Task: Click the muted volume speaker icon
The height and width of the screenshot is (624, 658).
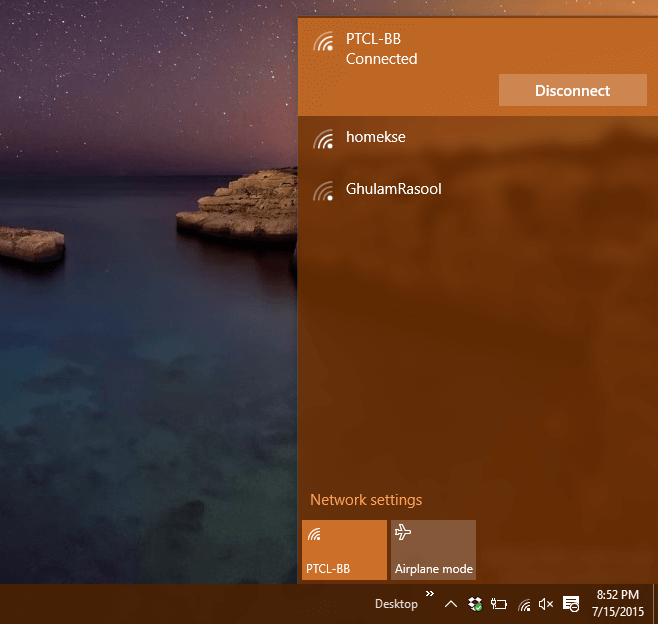Action: click(x=546, y=604)
